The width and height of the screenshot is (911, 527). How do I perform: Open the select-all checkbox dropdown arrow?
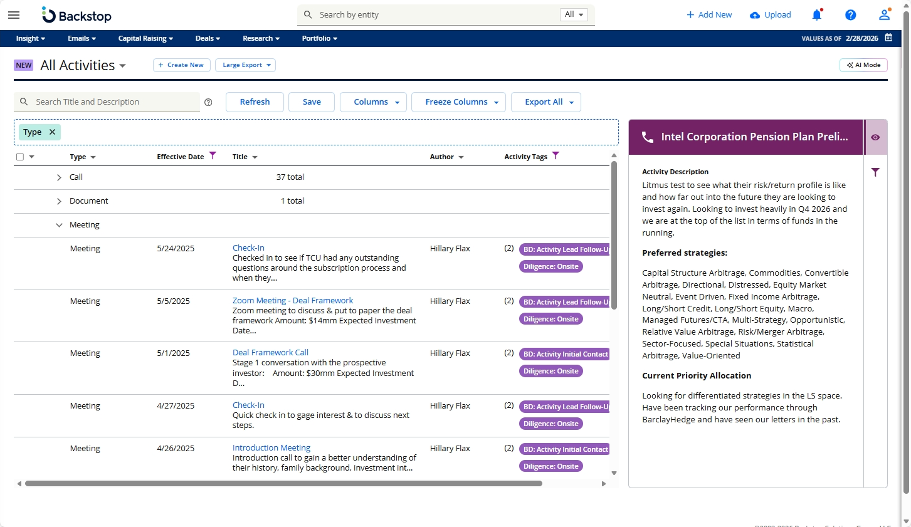31,157
